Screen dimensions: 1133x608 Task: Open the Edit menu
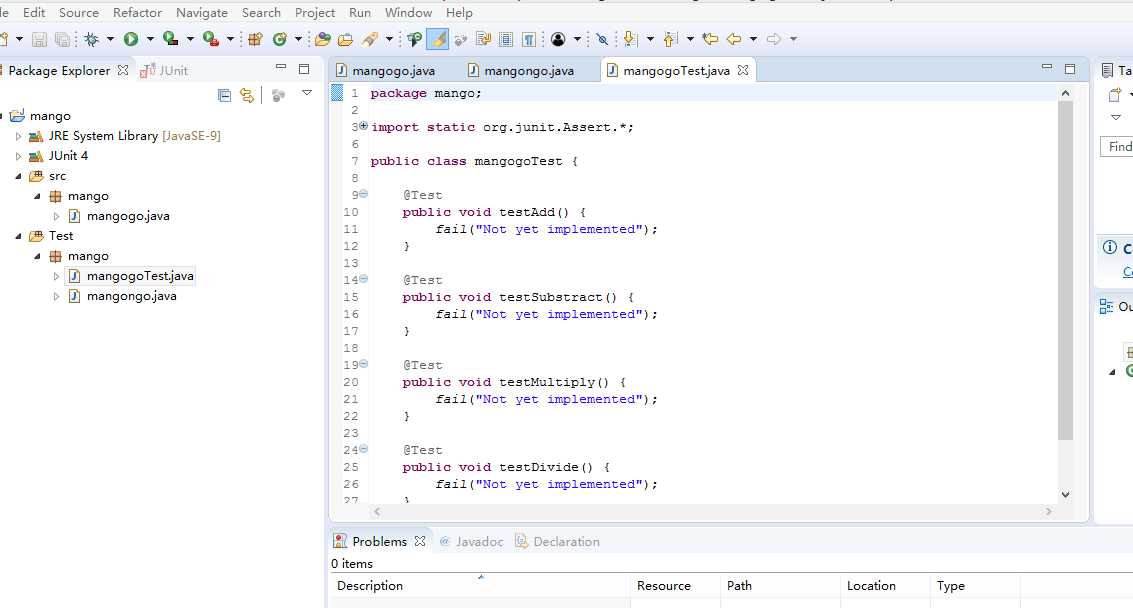34,13
